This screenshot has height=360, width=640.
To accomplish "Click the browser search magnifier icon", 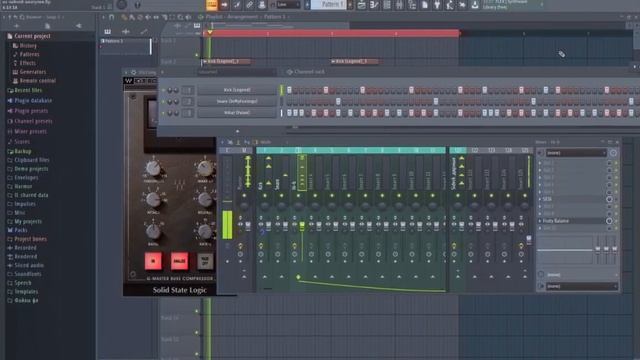I will (x=22, y=17).
